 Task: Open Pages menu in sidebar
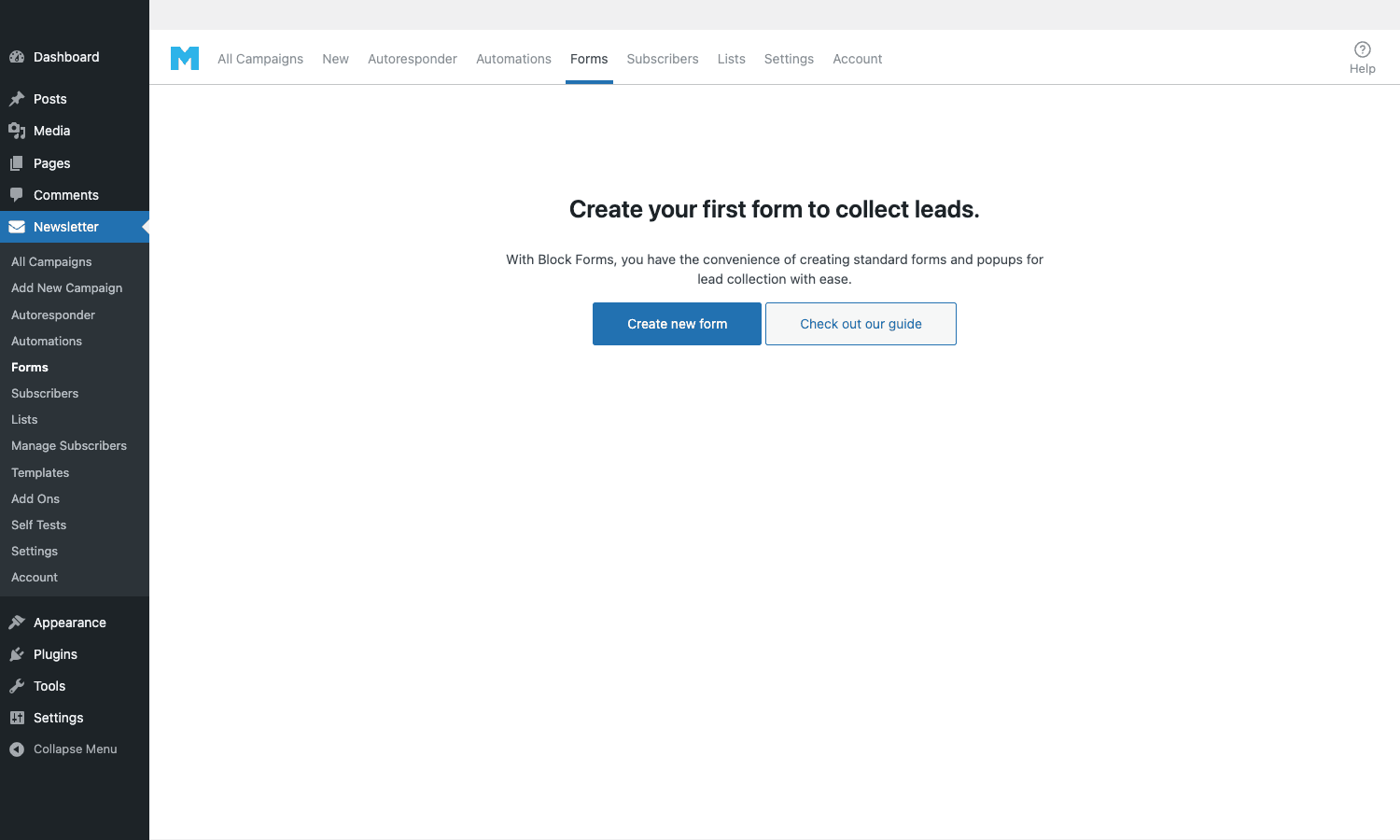click(75, 163)
